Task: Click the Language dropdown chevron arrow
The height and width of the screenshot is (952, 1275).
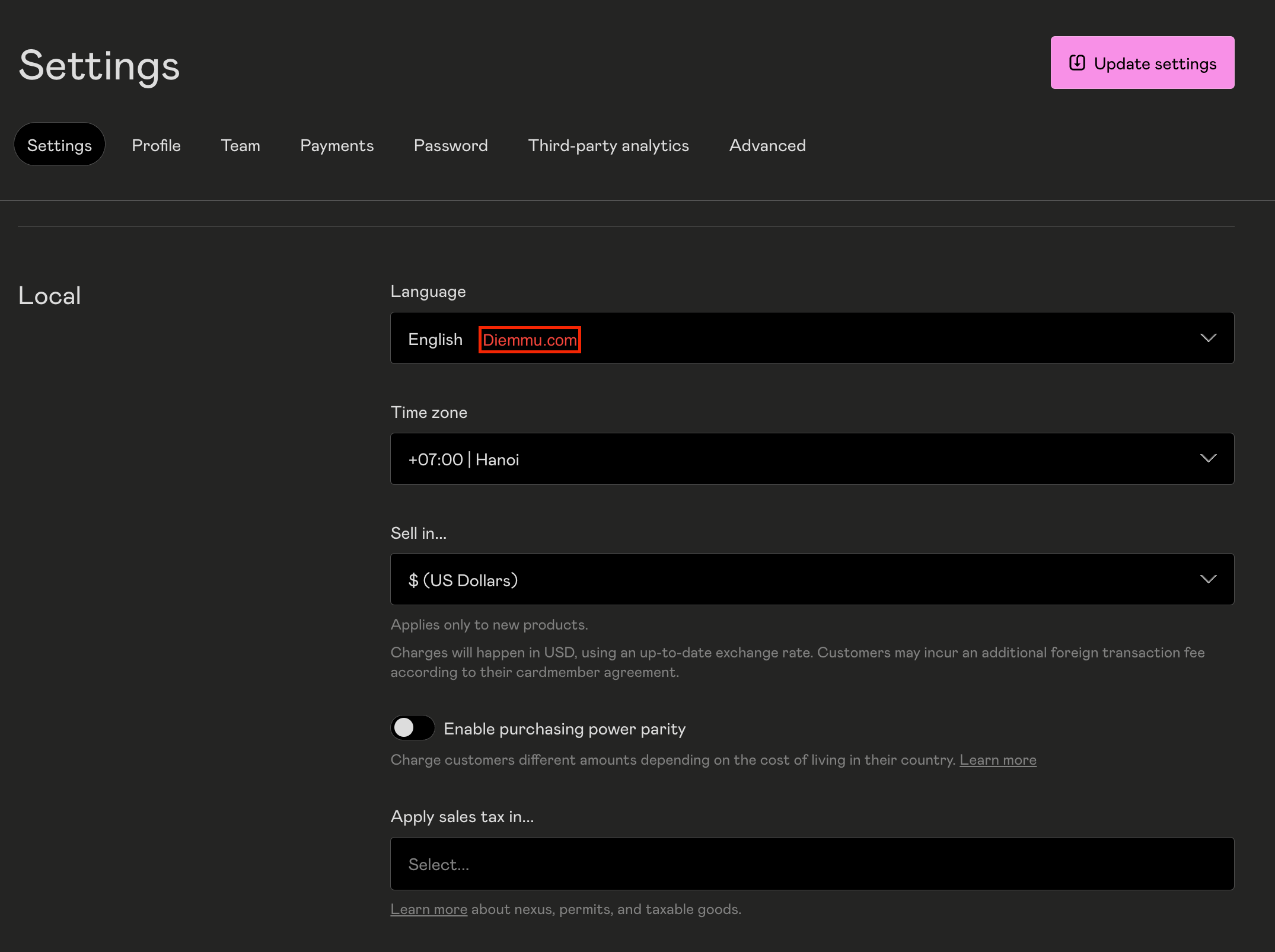Action: click(x=1208, y=338)
